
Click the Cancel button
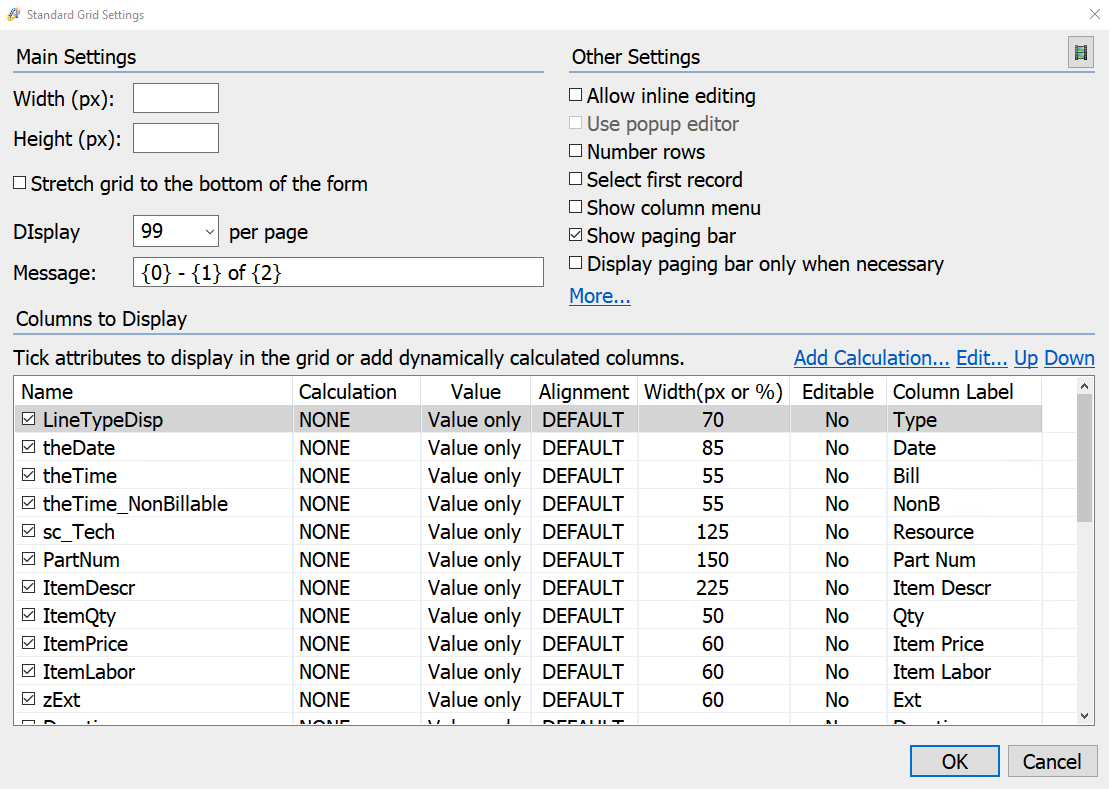tap(1052, 761)
